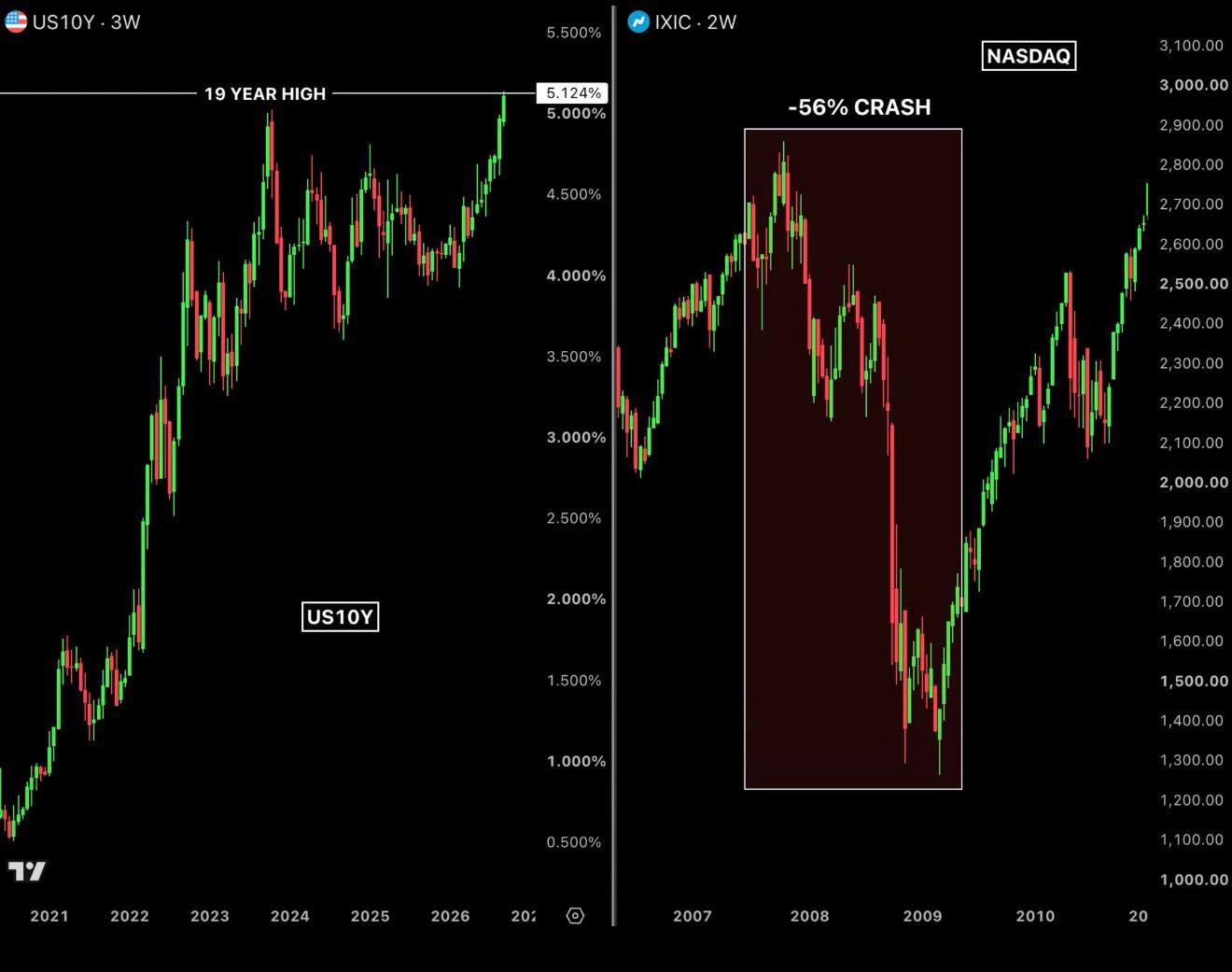Click the 1.000% yield axis value
The width and height of the screenshot is (1232, 972).
click(576, 761)
